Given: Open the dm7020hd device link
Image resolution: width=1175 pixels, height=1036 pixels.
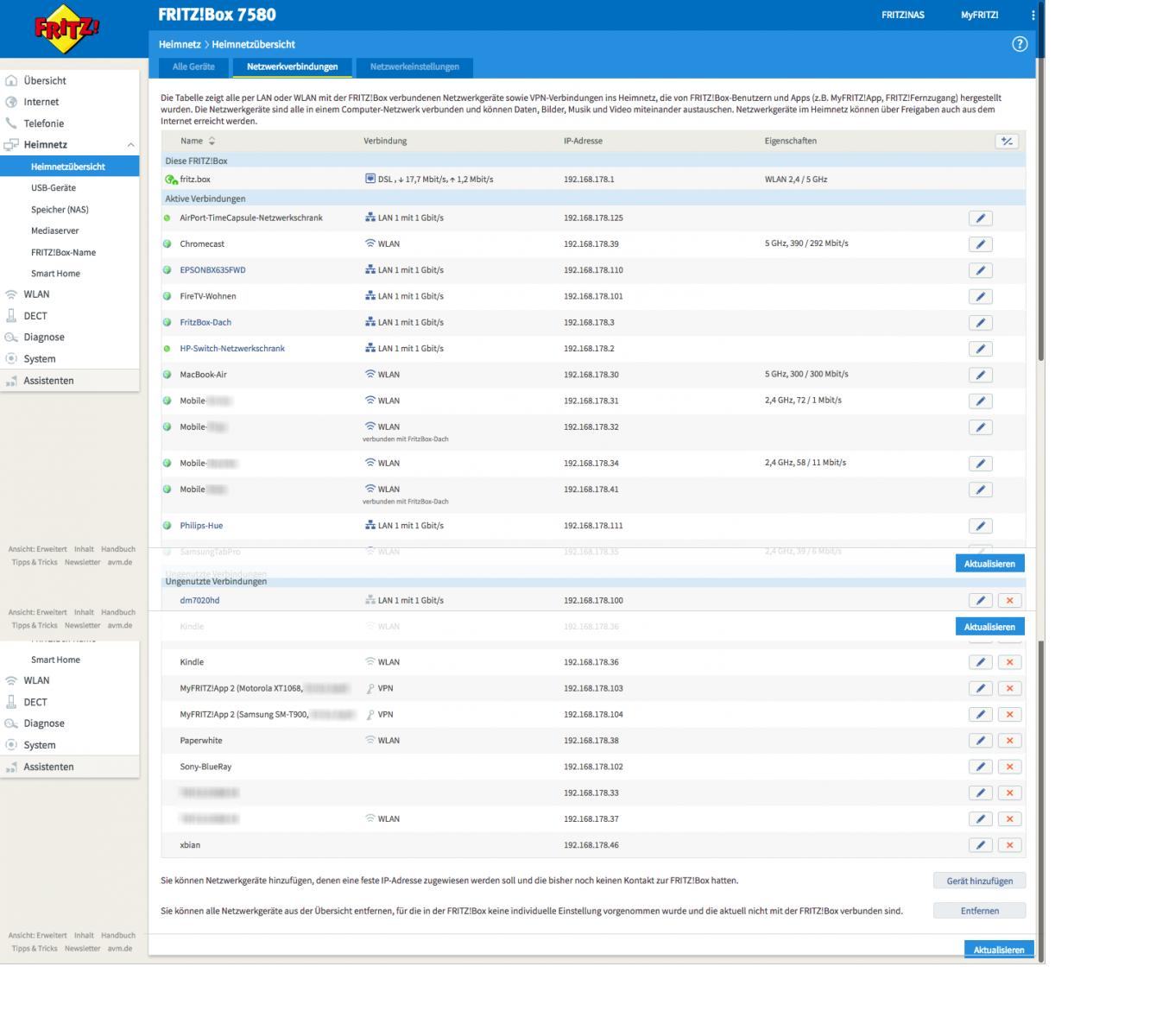Looking at the screenshot, I should (x=199, y=600).
